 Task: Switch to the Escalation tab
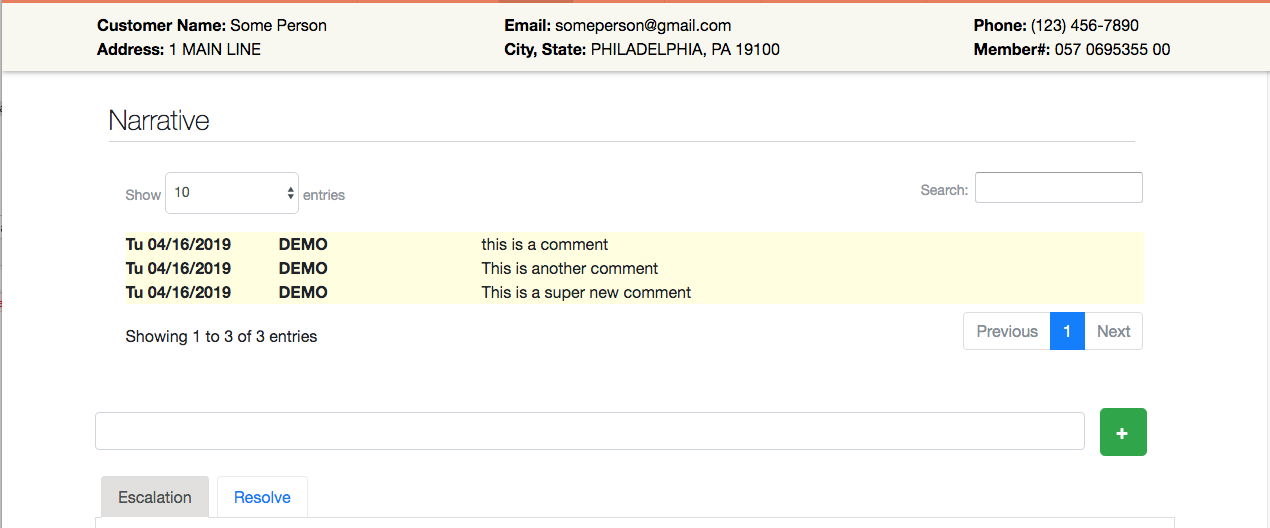(x=155, y=497)
